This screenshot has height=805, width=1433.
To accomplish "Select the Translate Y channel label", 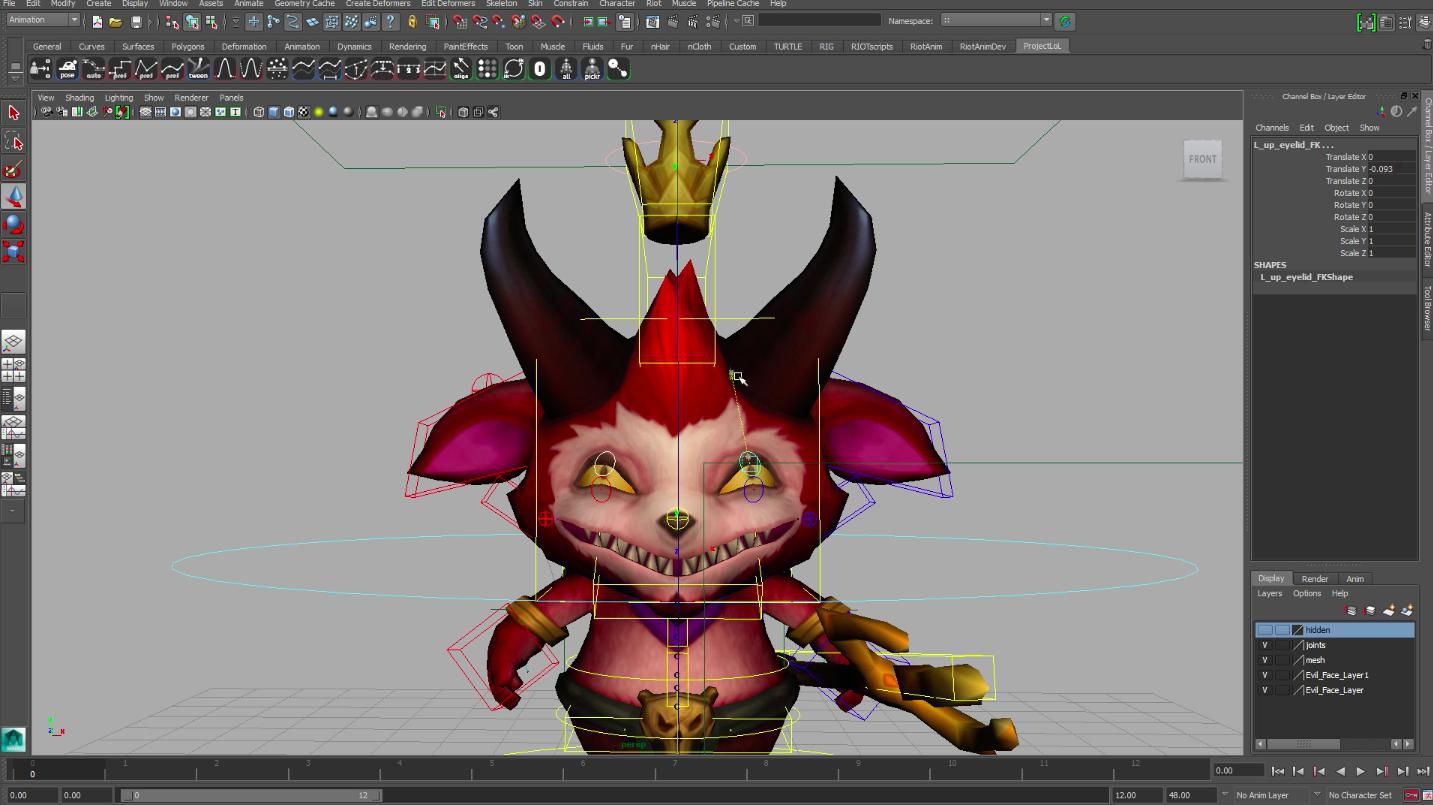I will pos(1345,169).
